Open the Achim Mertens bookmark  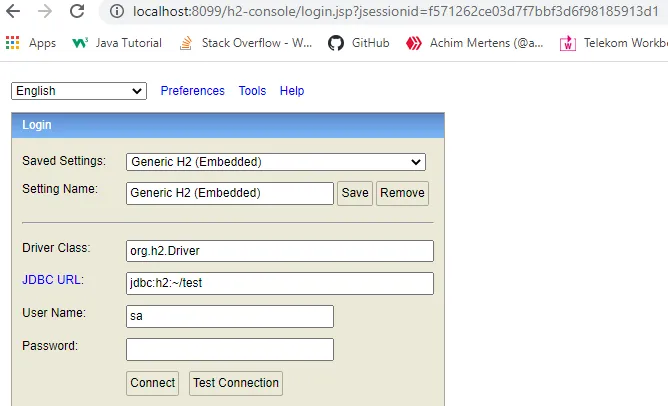point(474,43)
